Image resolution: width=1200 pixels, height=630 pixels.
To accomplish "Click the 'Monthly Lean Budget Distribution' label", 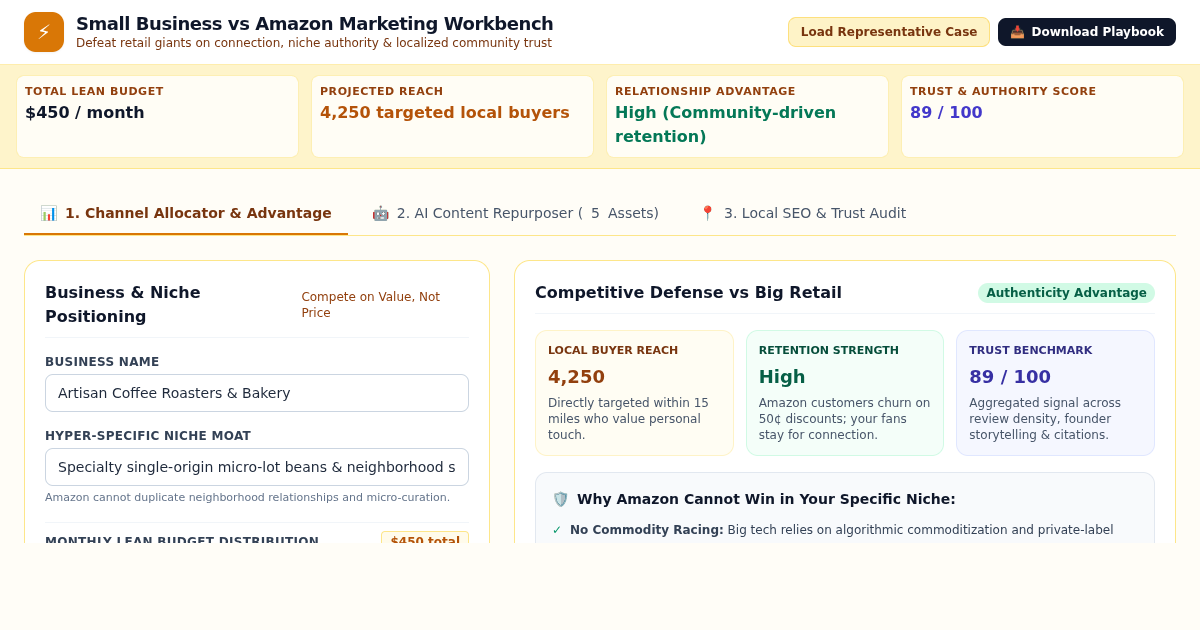I will click(182, 540).
